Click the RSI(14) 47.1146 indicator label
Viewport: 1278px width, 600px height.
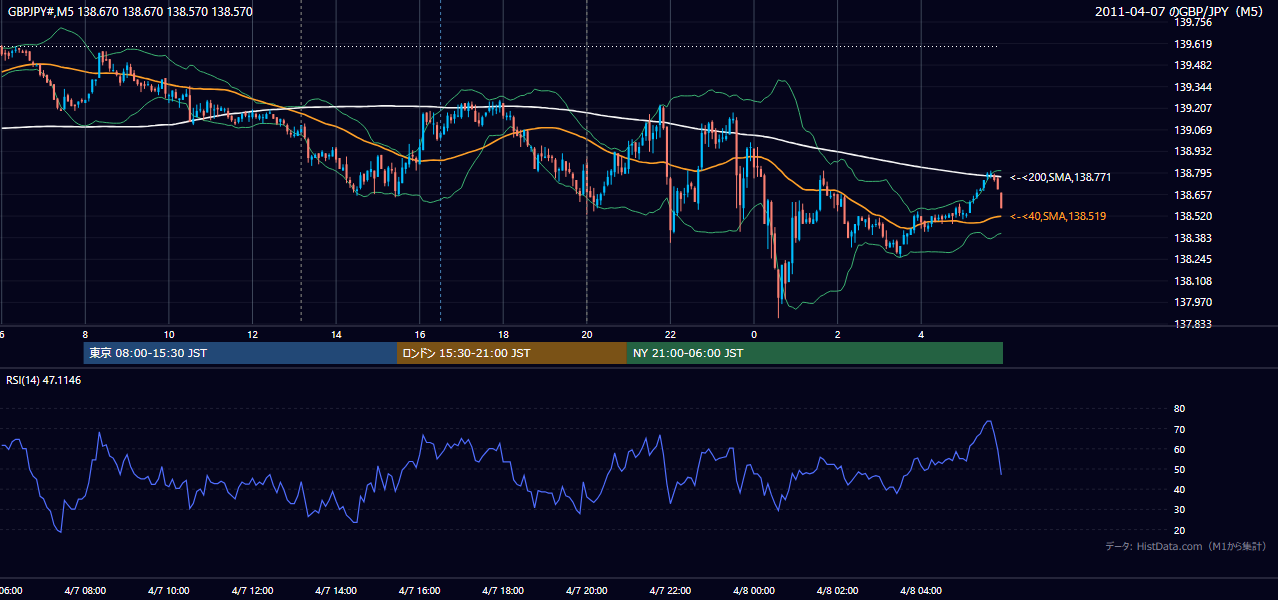(x=44, y=380)
